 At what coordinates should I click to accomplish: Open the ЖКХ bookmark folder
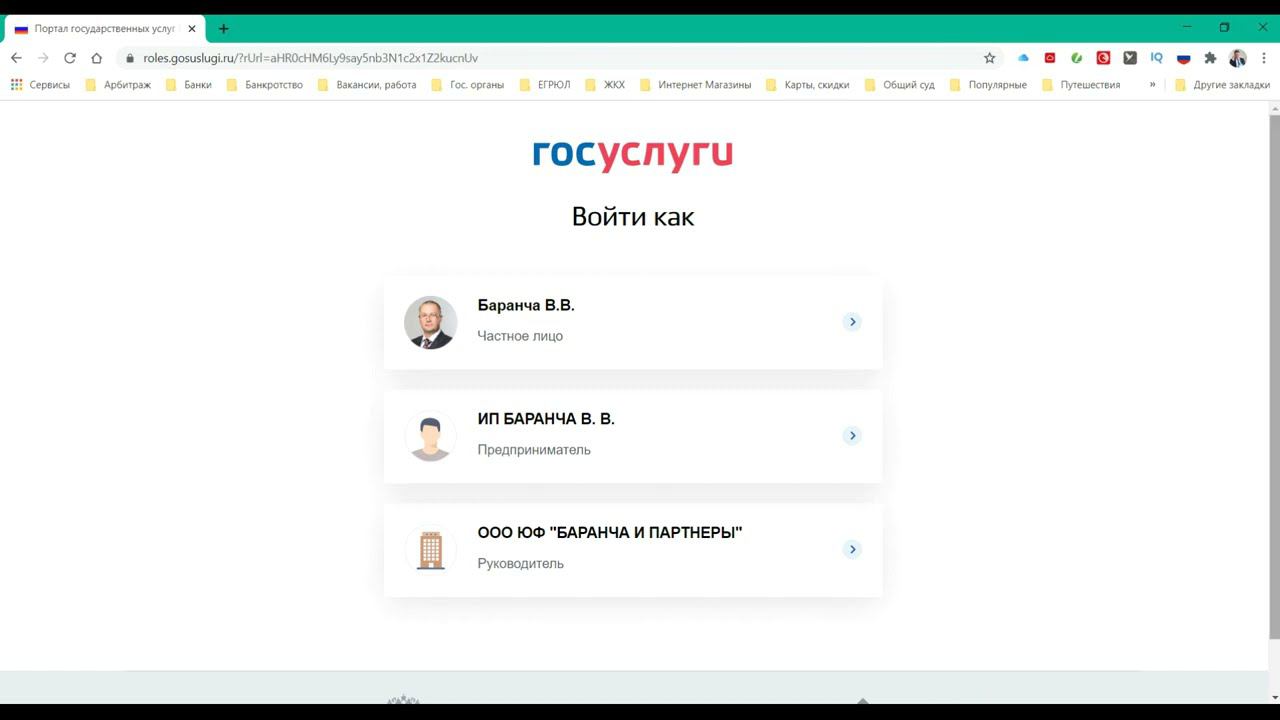pos(605,85)
